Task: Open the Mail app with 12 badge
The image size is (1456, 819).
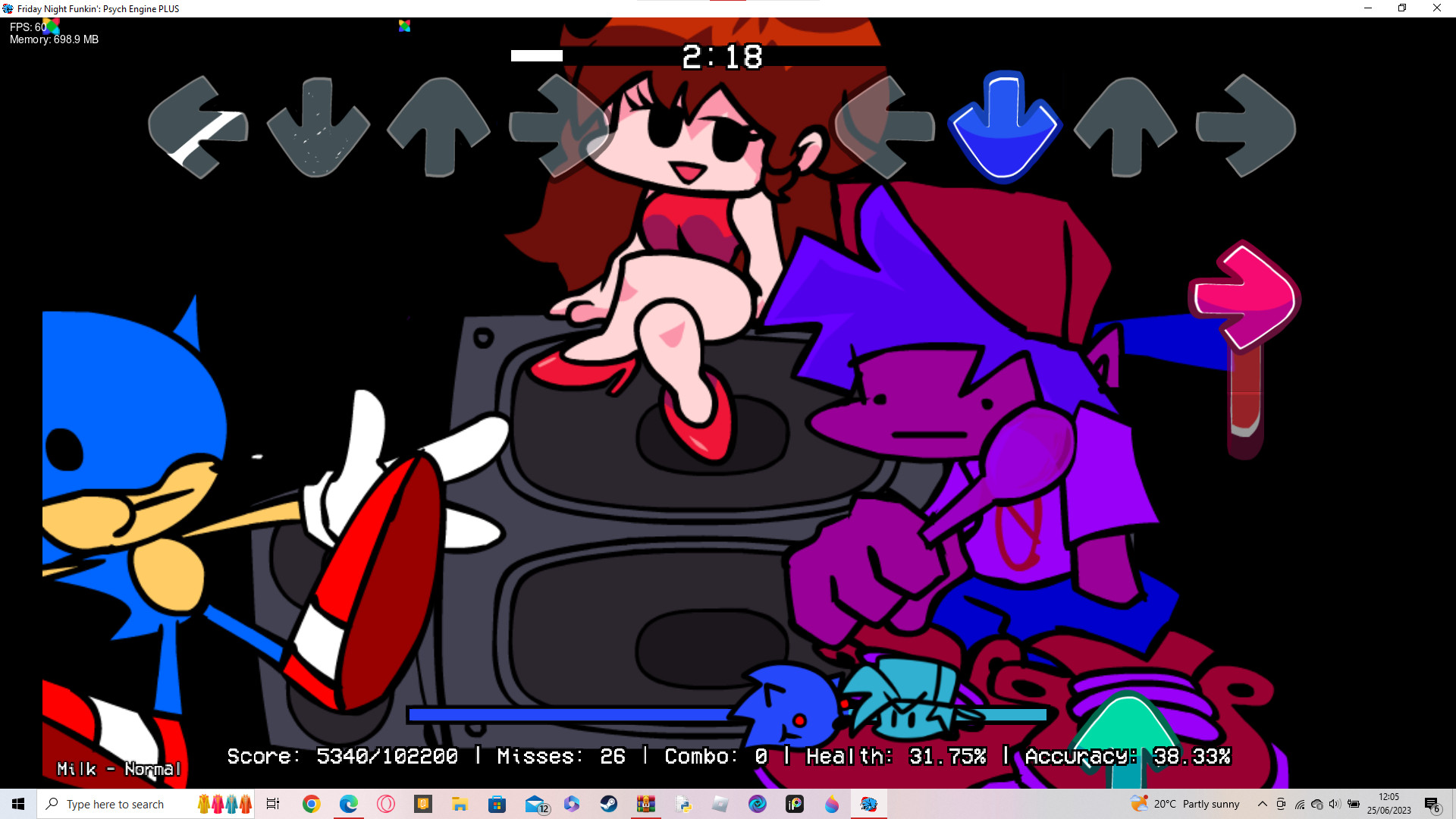Action: click(x=535, y=804)
